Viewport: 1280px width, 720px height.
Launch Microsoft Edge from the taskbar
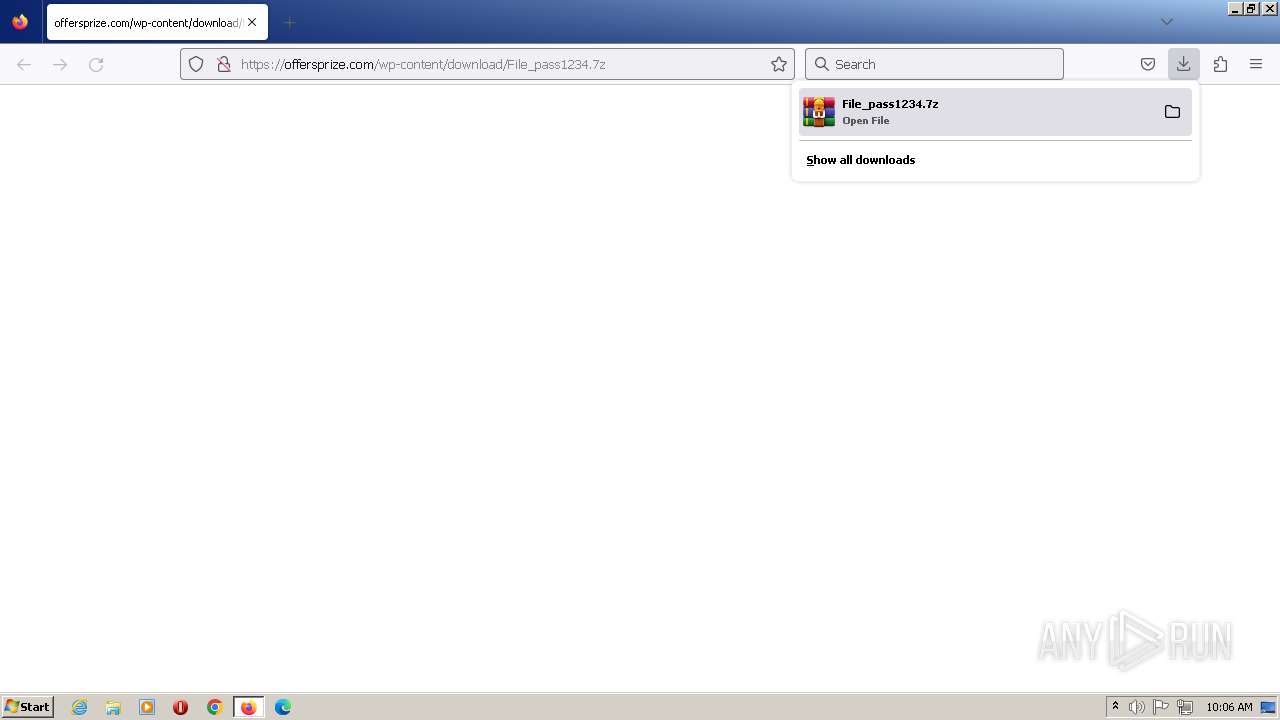(283, 707)
